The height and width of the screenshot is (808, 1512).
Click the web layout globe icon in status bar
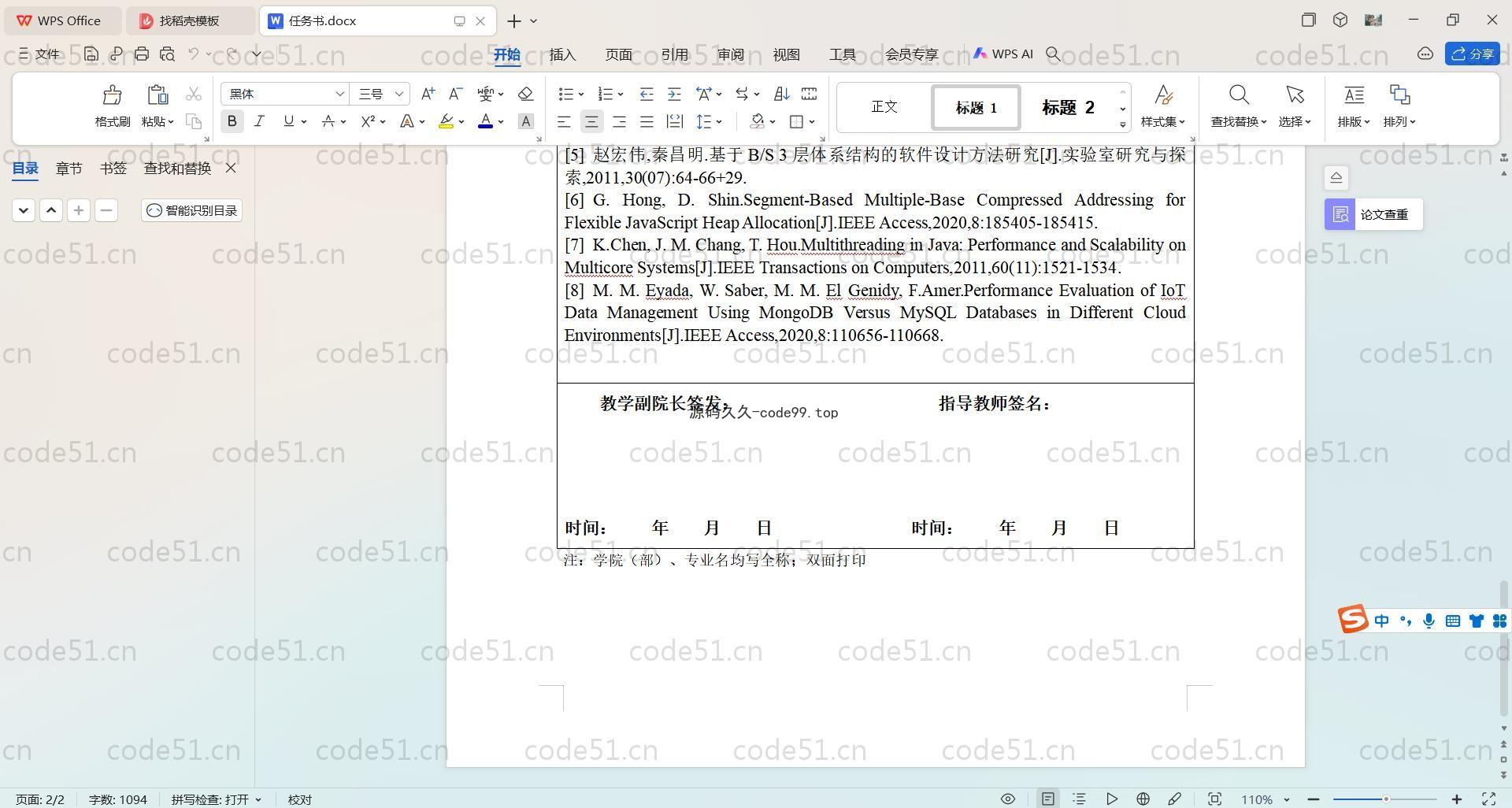pyautogui.click(x=1143, y=799)
